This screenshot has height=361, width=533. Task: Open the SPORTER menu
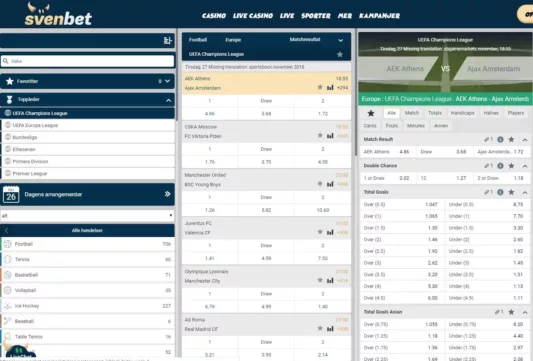[316, 16]
